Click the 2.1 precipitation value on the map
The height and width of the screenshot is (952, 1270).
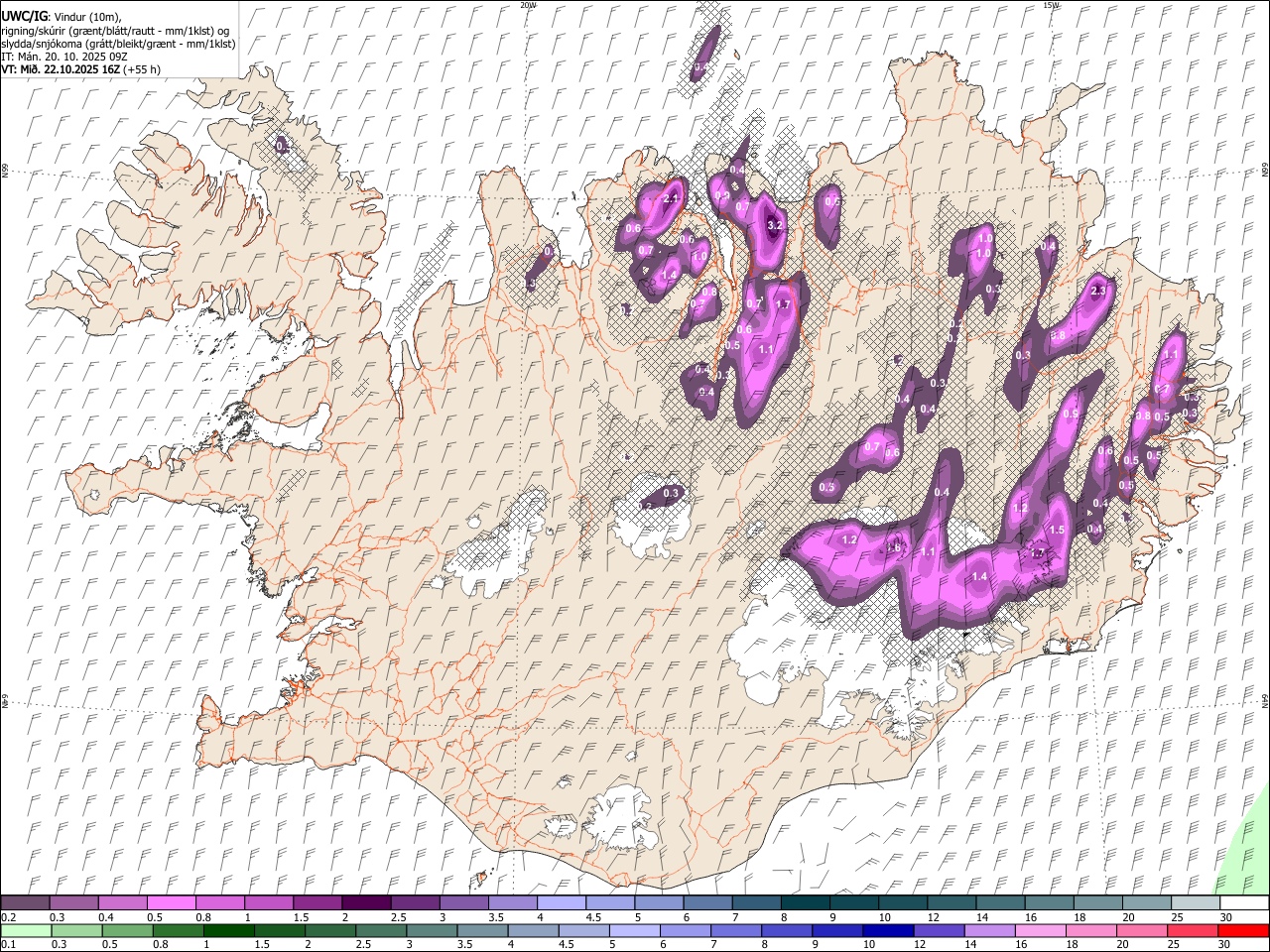[671, 199]
